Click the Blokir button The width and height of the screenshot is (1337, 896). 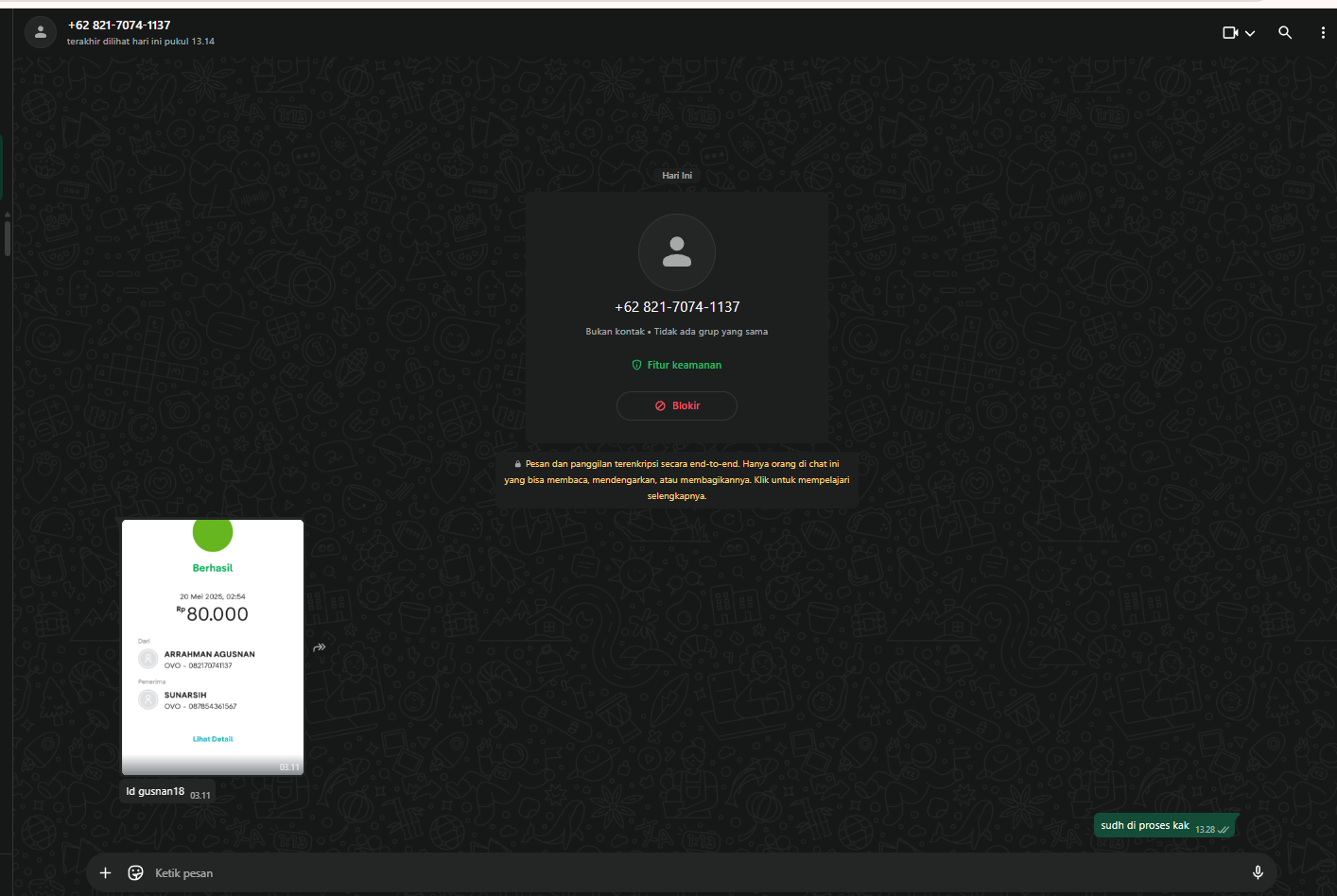coord(677,405)
